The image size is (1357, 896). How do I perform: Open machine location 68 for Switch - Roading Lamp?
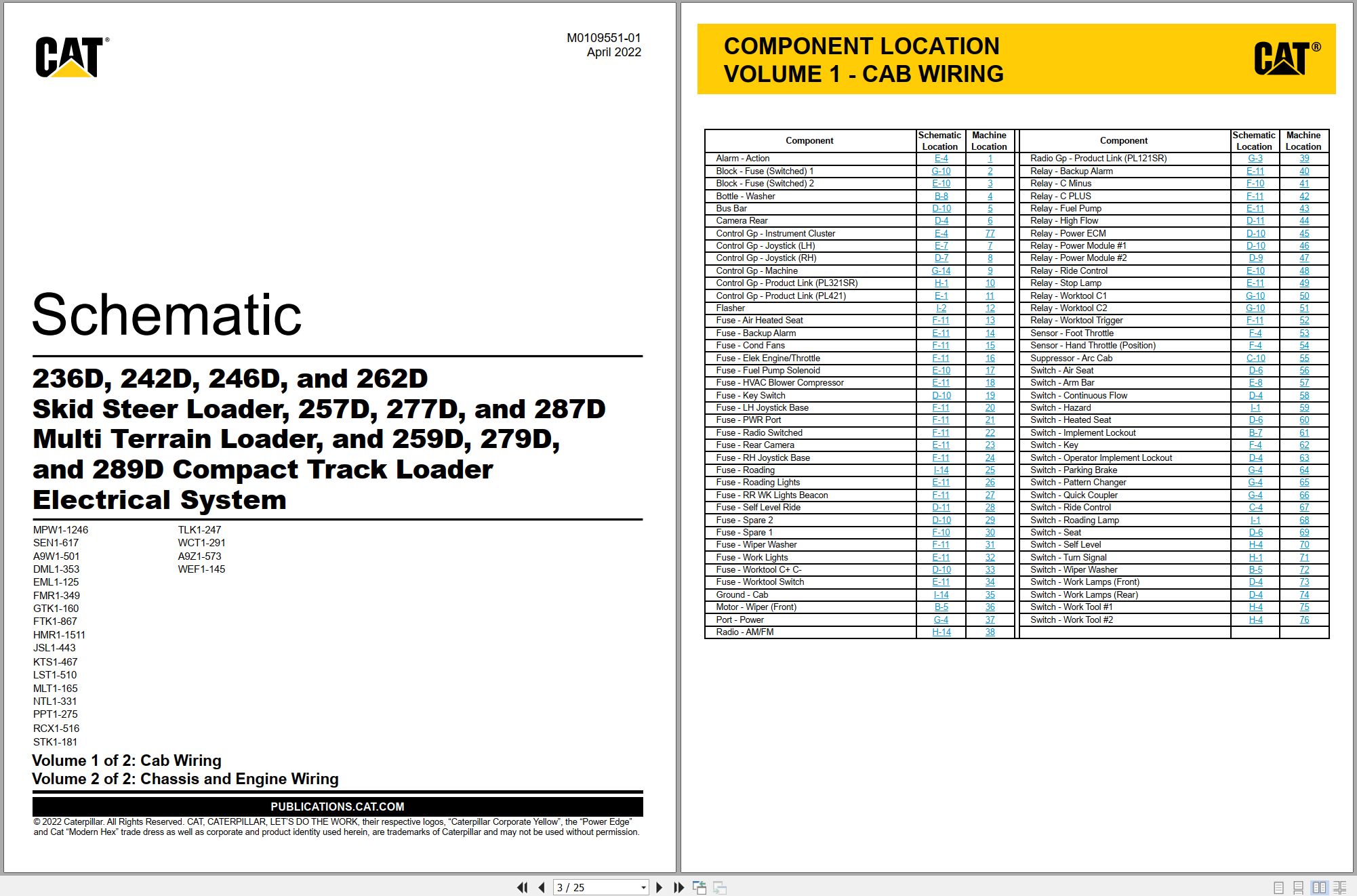point(1304,520)
